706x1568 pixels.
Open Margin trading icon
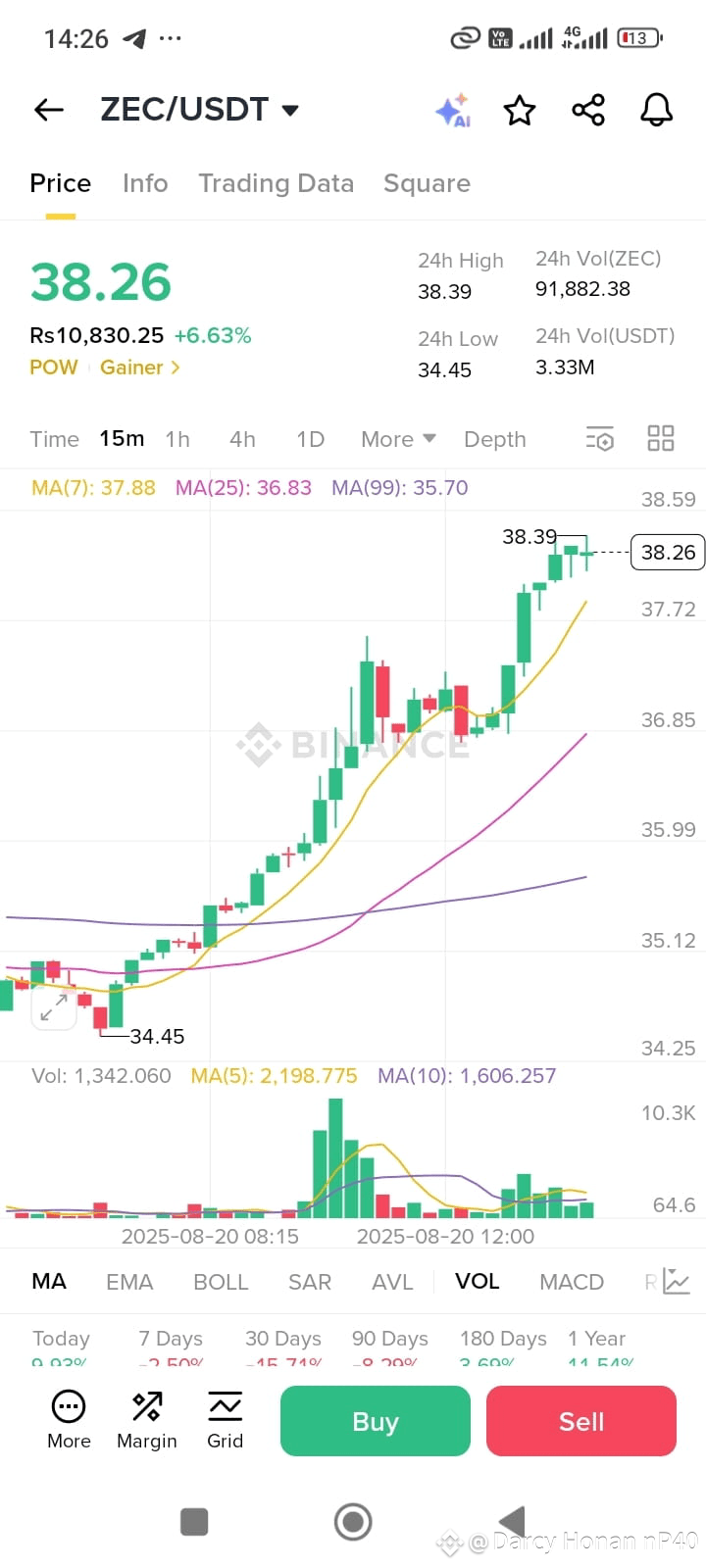[x=147, y=1407]
